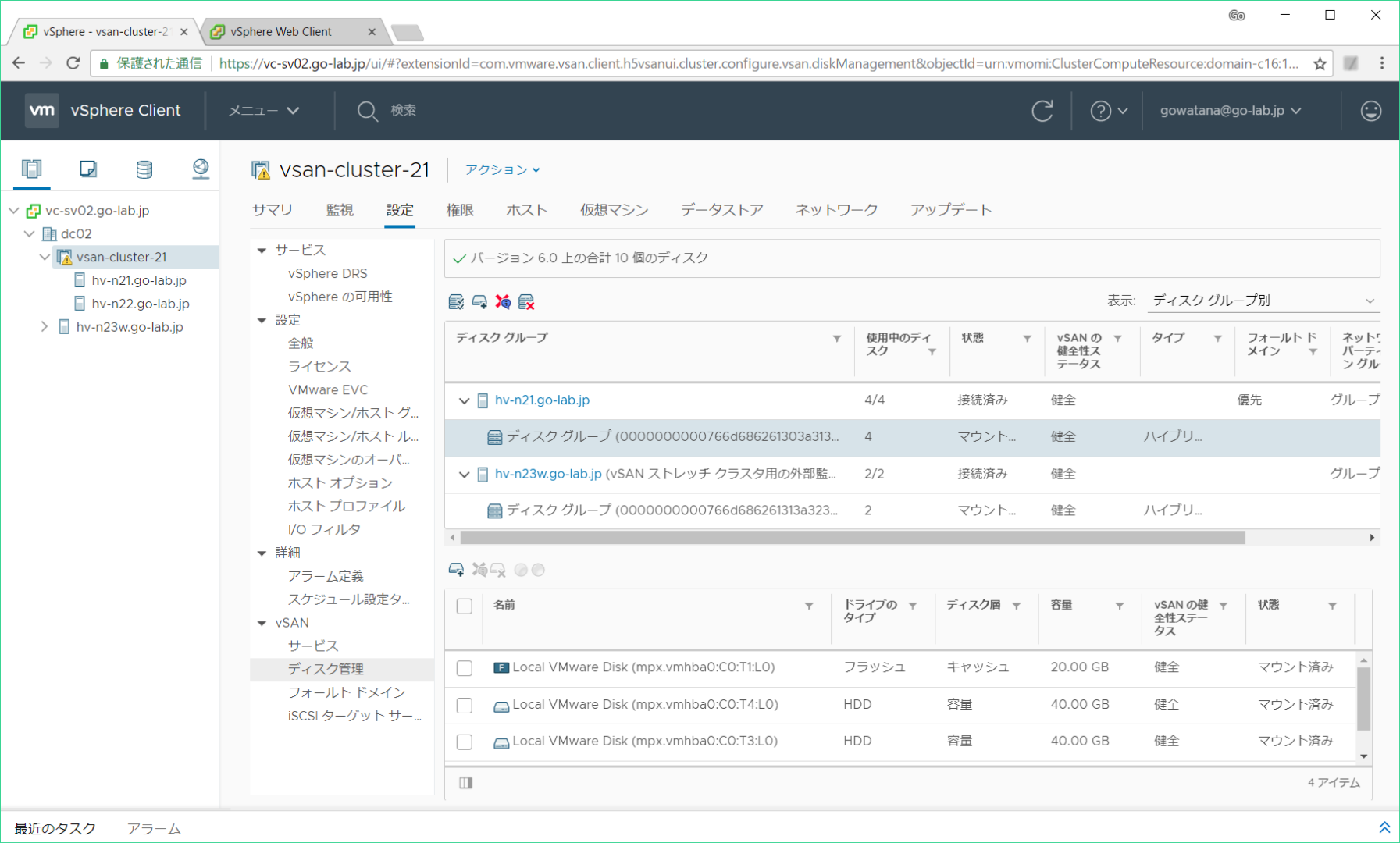Reload the browser page

point(73,63)
